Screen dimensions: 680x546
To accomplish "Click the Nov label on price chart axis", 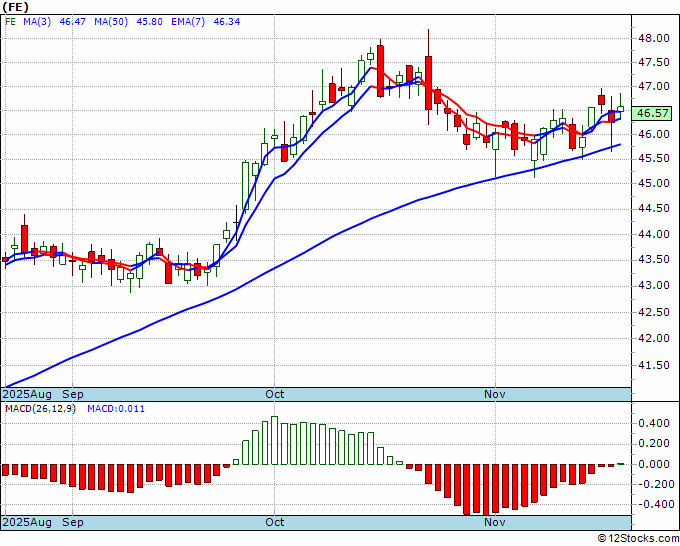I will coord(495,394).
